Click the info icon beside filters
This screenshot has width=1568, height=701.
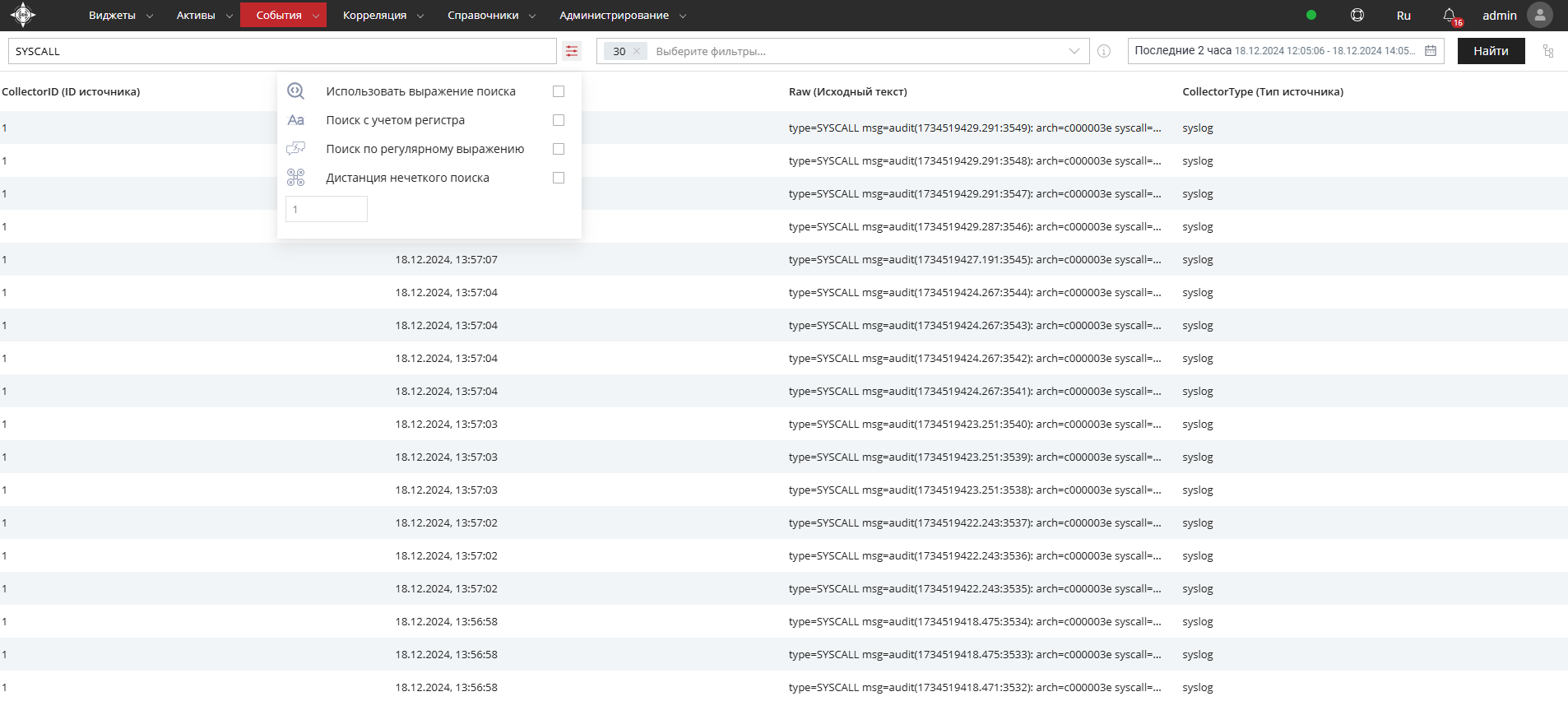pyautogui.click(x=1104, y=51)
